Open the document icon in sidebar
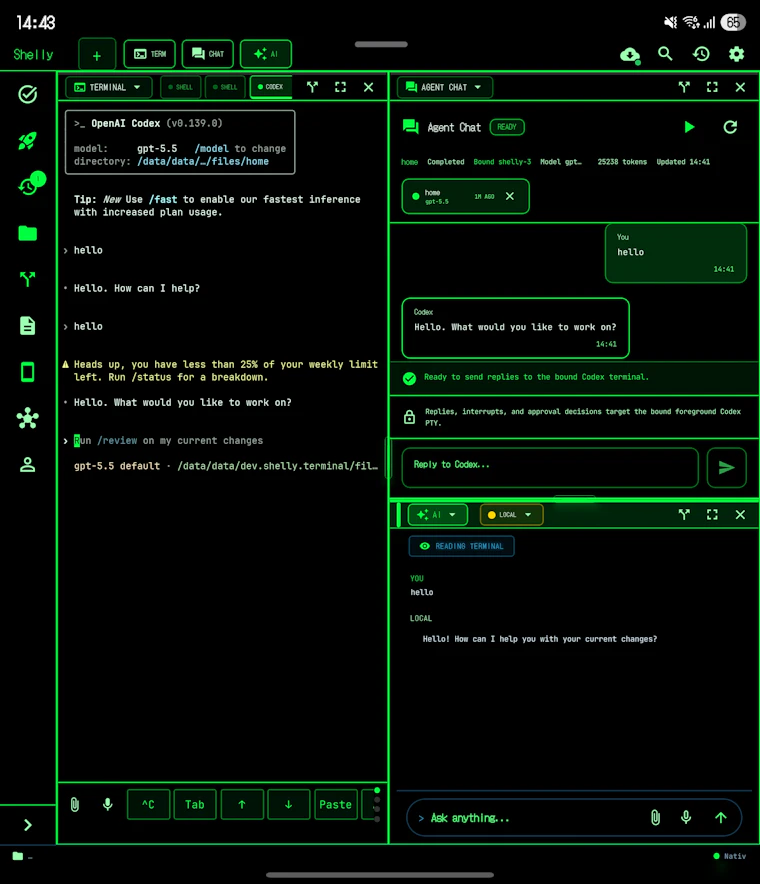The image size is (760, 884). pyautogui.click(x=28, y=325)
